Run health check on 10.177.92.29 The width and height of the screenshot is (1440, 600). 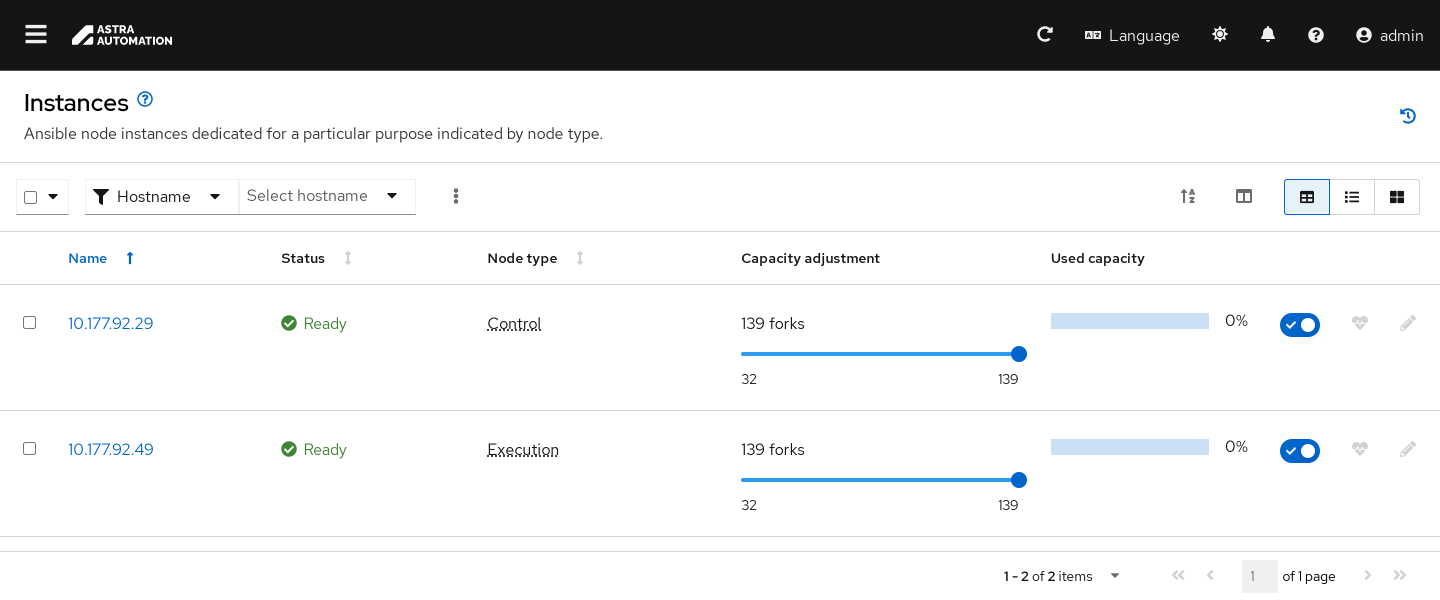[1359, 323]
